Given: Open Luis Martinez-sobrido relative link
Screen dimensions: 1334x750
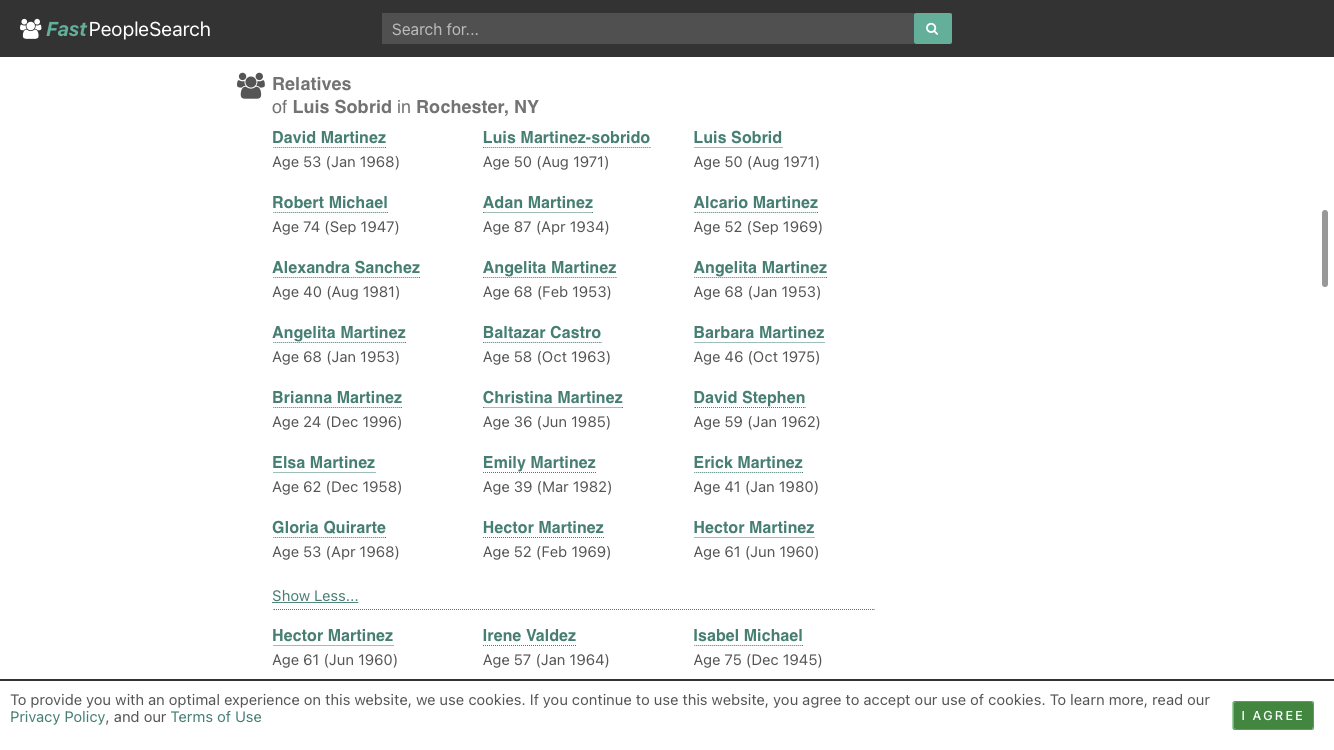Looking at the screenshot, I should pyautogui.click(x=566, y=138).
